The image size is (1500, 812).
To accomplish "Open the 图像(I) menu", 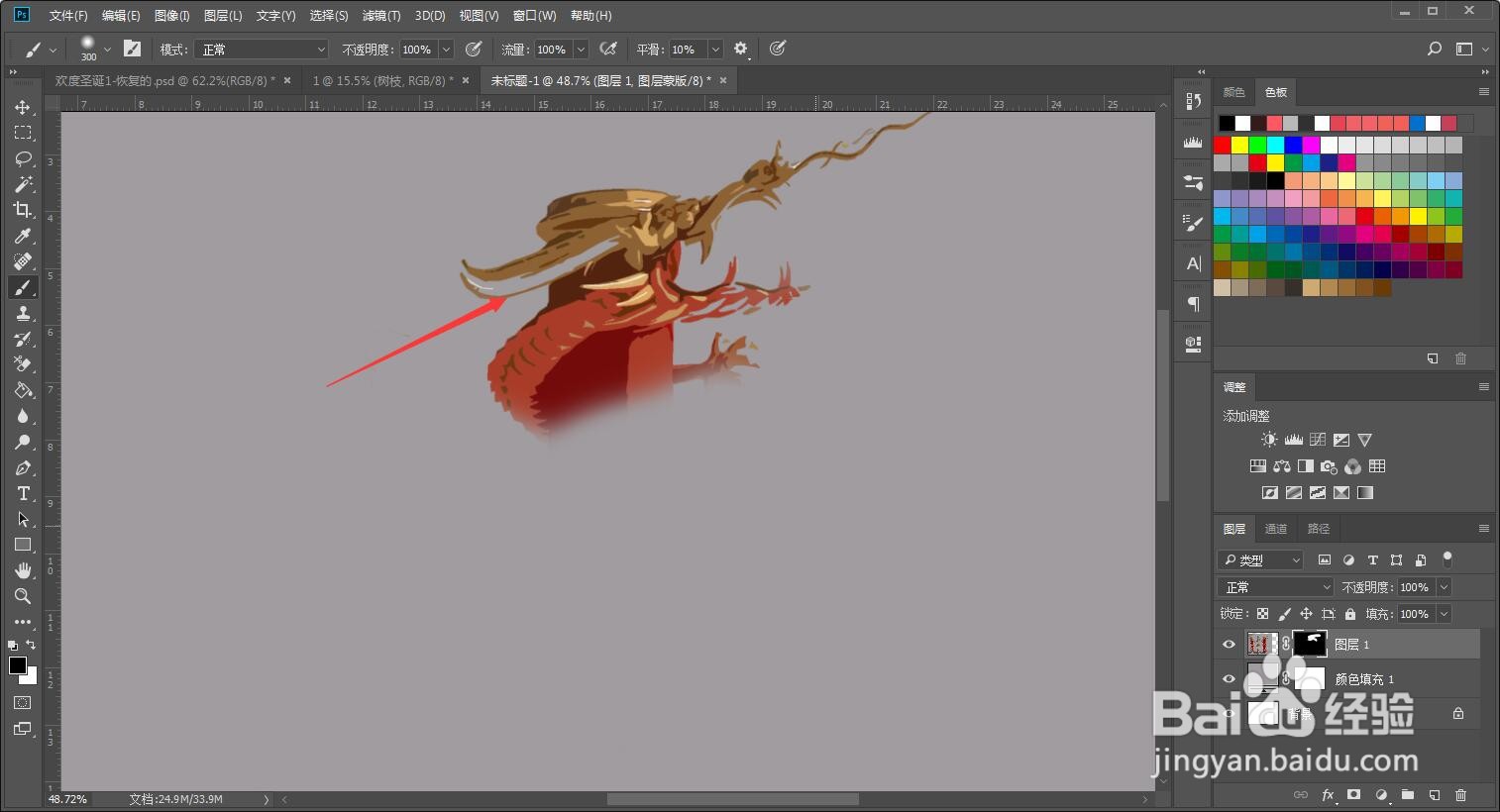I will (x=172, y=16).
